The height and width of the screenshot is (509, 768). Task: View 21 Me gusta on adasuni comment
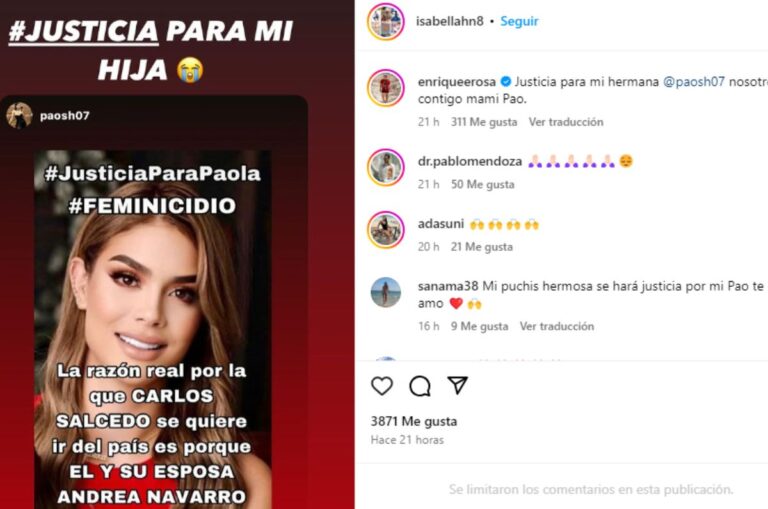coord(481,247)
